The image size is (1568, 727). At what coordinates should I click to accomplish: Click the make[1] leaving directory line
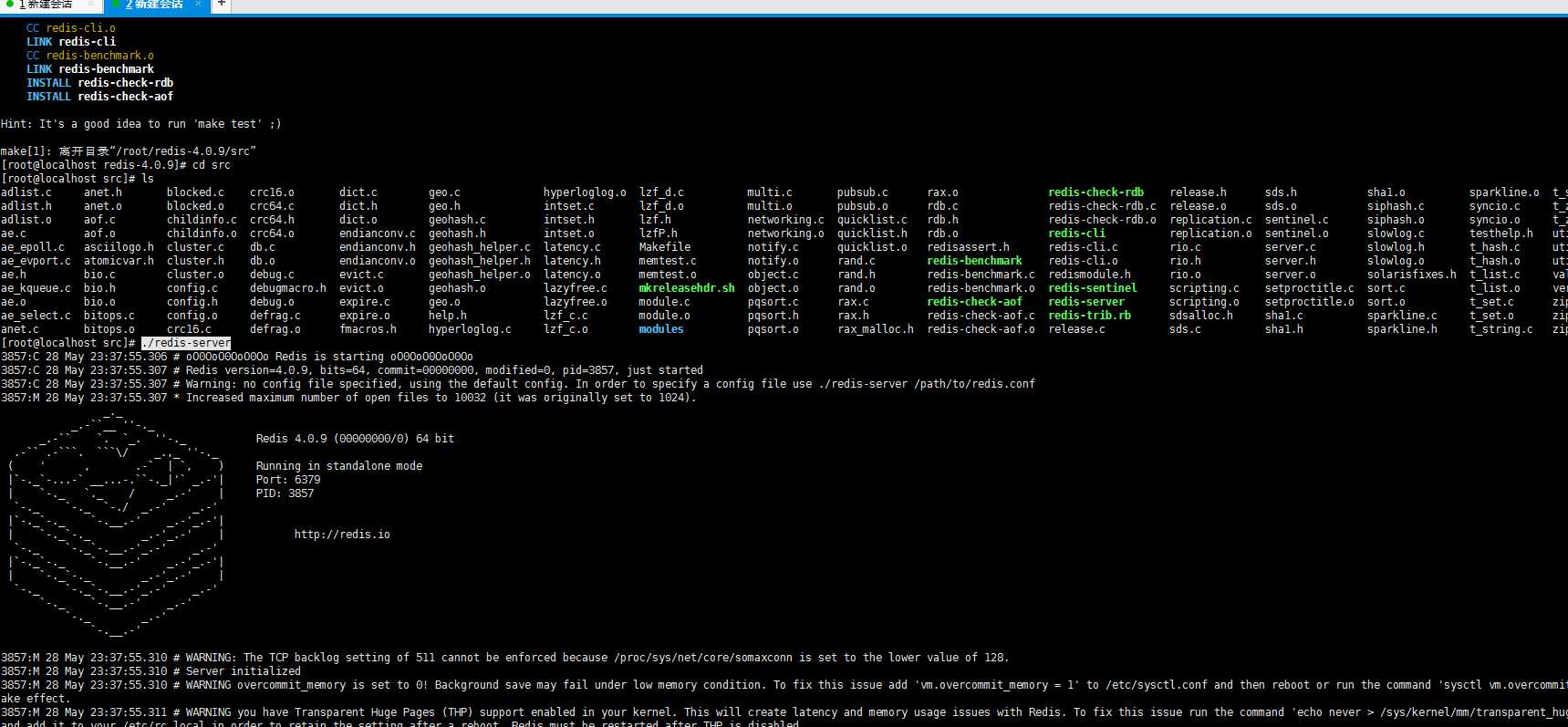coord(128,151)
